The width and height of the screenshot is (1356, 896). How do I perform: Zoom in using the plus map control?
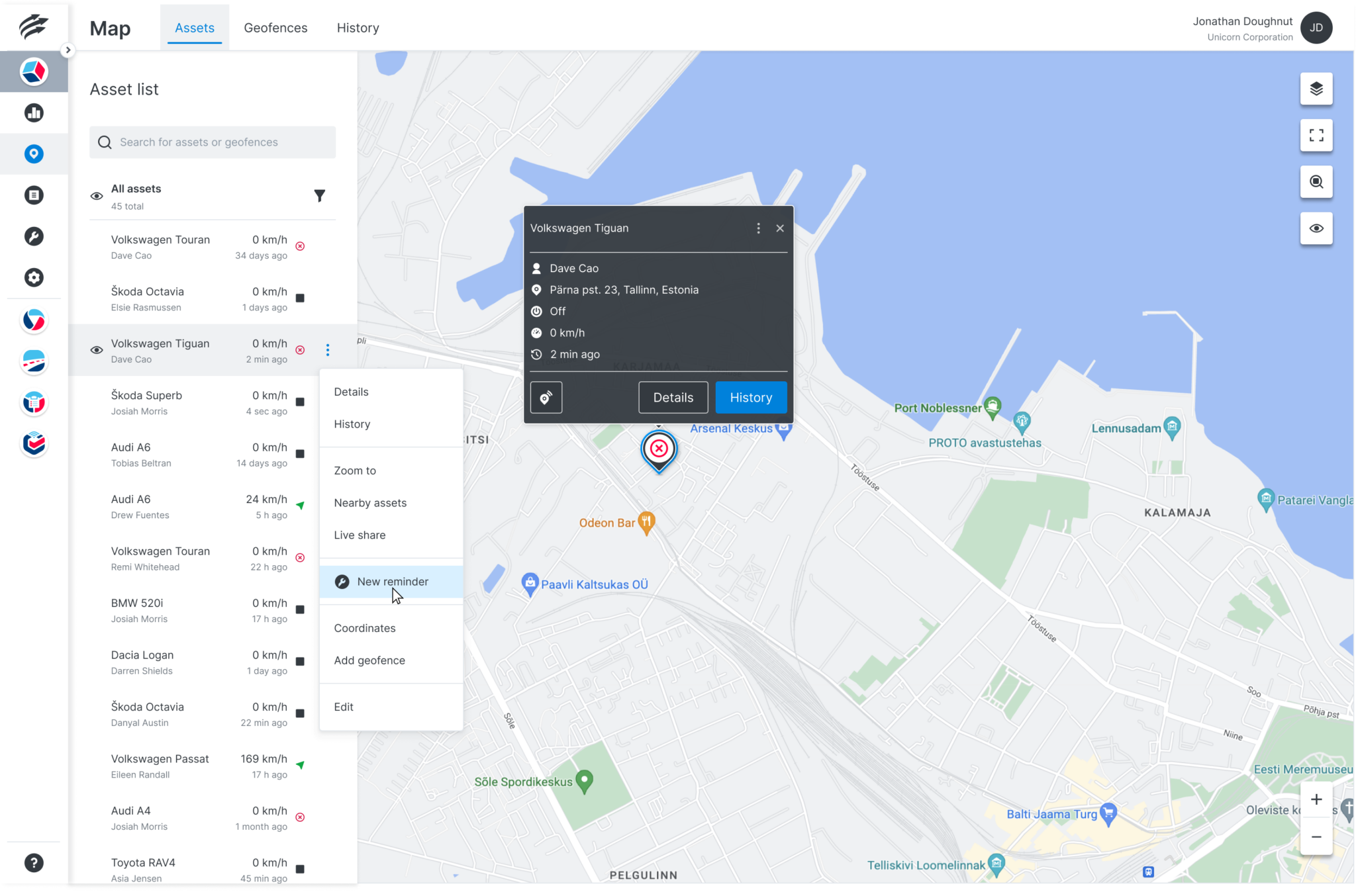click(x=1316, y=799)
